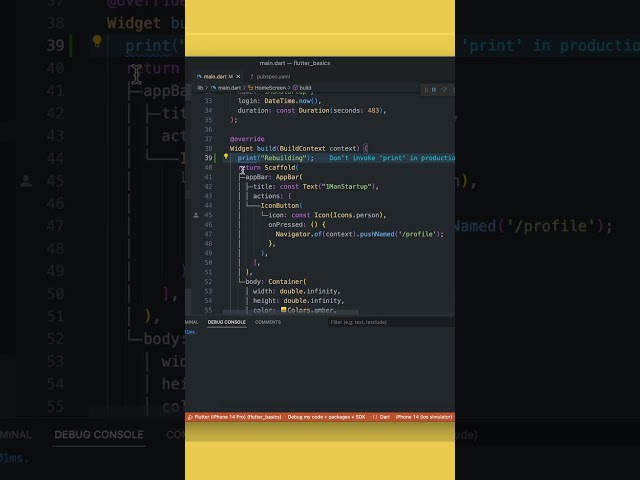Image resolution: width=640 pixels, height=480 pixels.
Task: Grab the debug toolbar drag handle
Action: point(426,89)
